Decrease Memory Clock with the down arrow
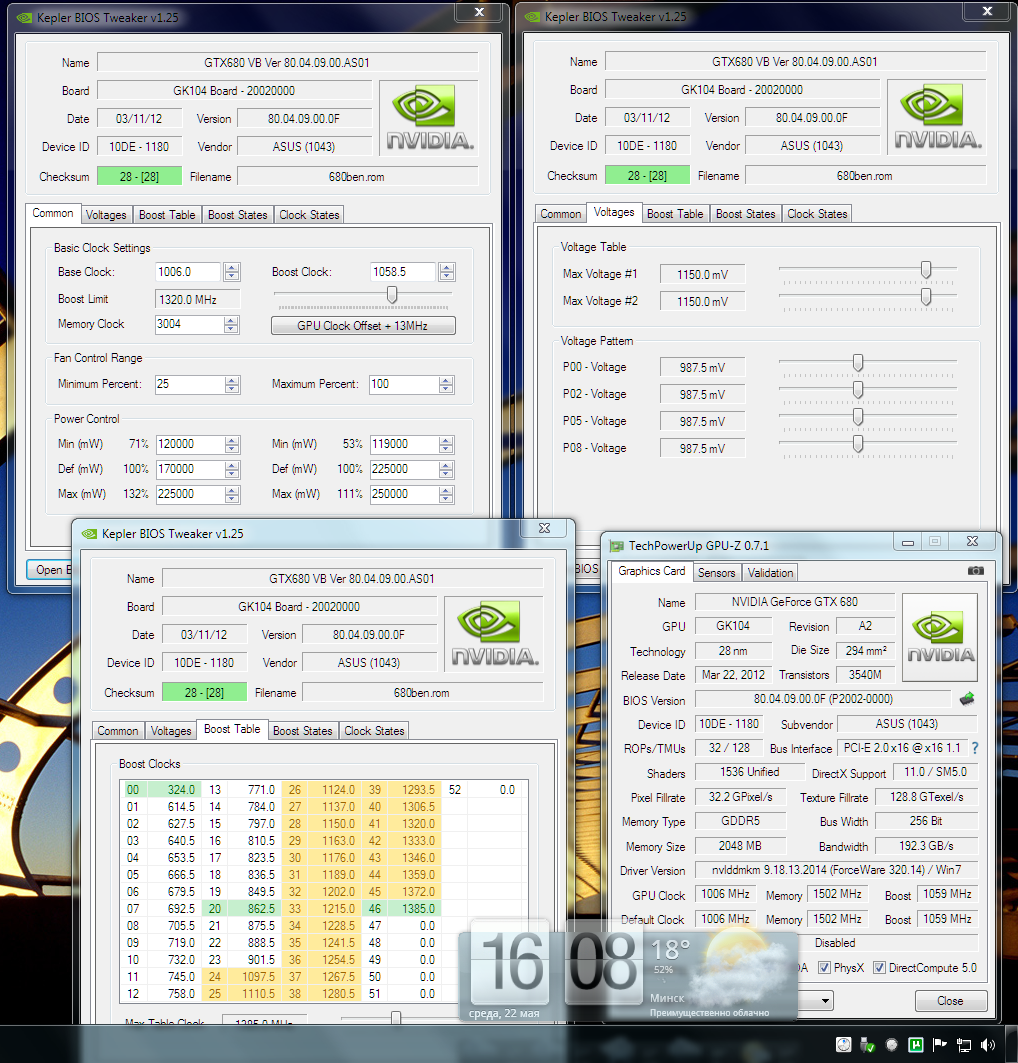1018x1063 pixels. coord(232,329)
